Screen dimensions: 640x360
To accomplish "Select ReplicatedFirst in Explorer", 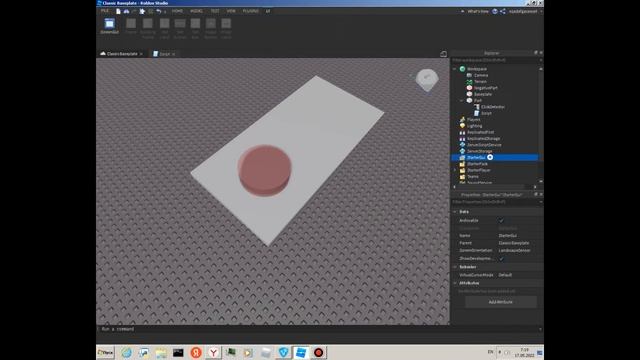I will [480, 132].
